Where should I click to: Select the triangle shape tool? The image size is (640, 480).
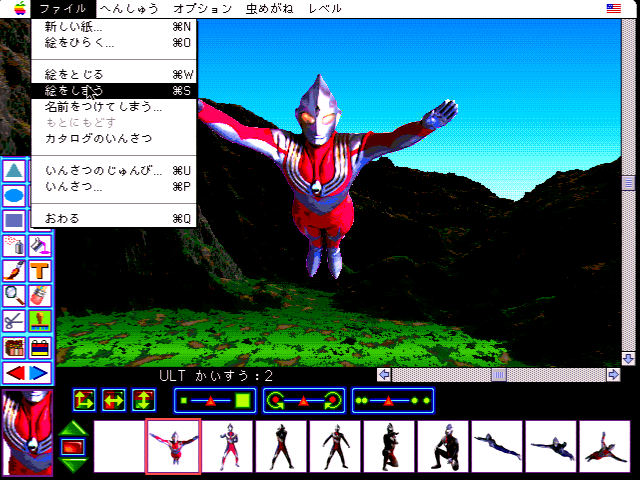pos(14,171)
